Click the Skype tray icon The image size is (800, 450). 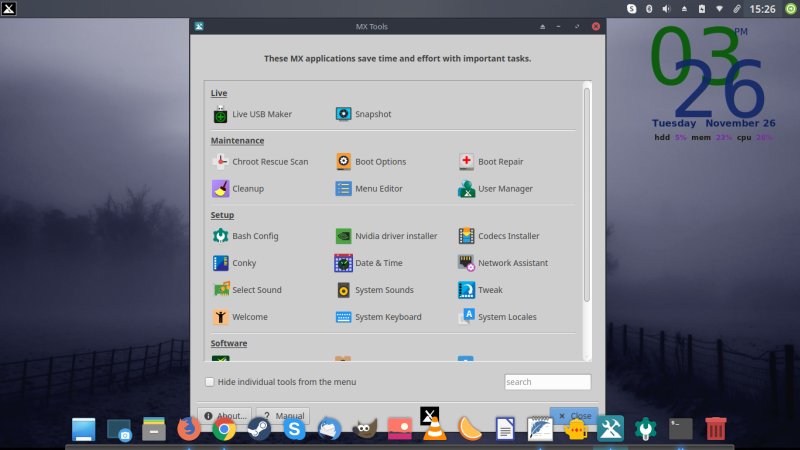[632, 9]
